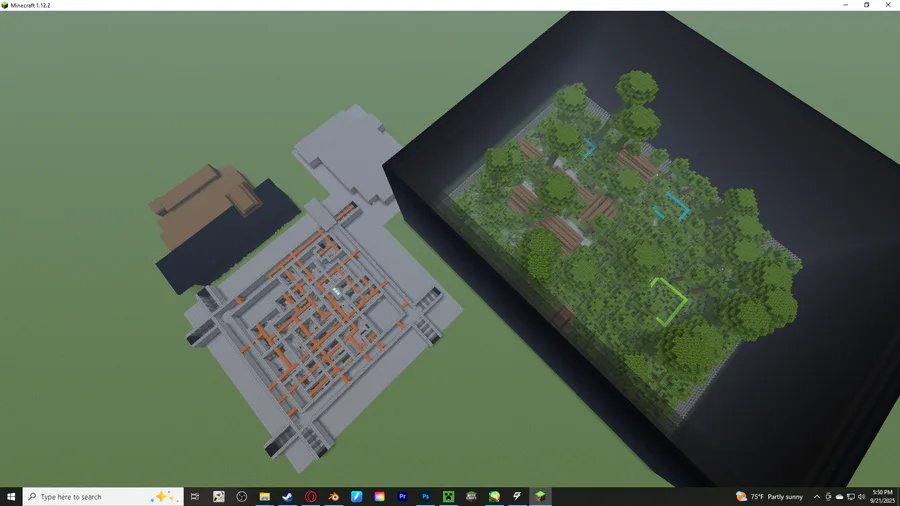The width and height of the screenshot is (900, 506).
Task: Show hidden system tray icons
Action: coord(817,497)
